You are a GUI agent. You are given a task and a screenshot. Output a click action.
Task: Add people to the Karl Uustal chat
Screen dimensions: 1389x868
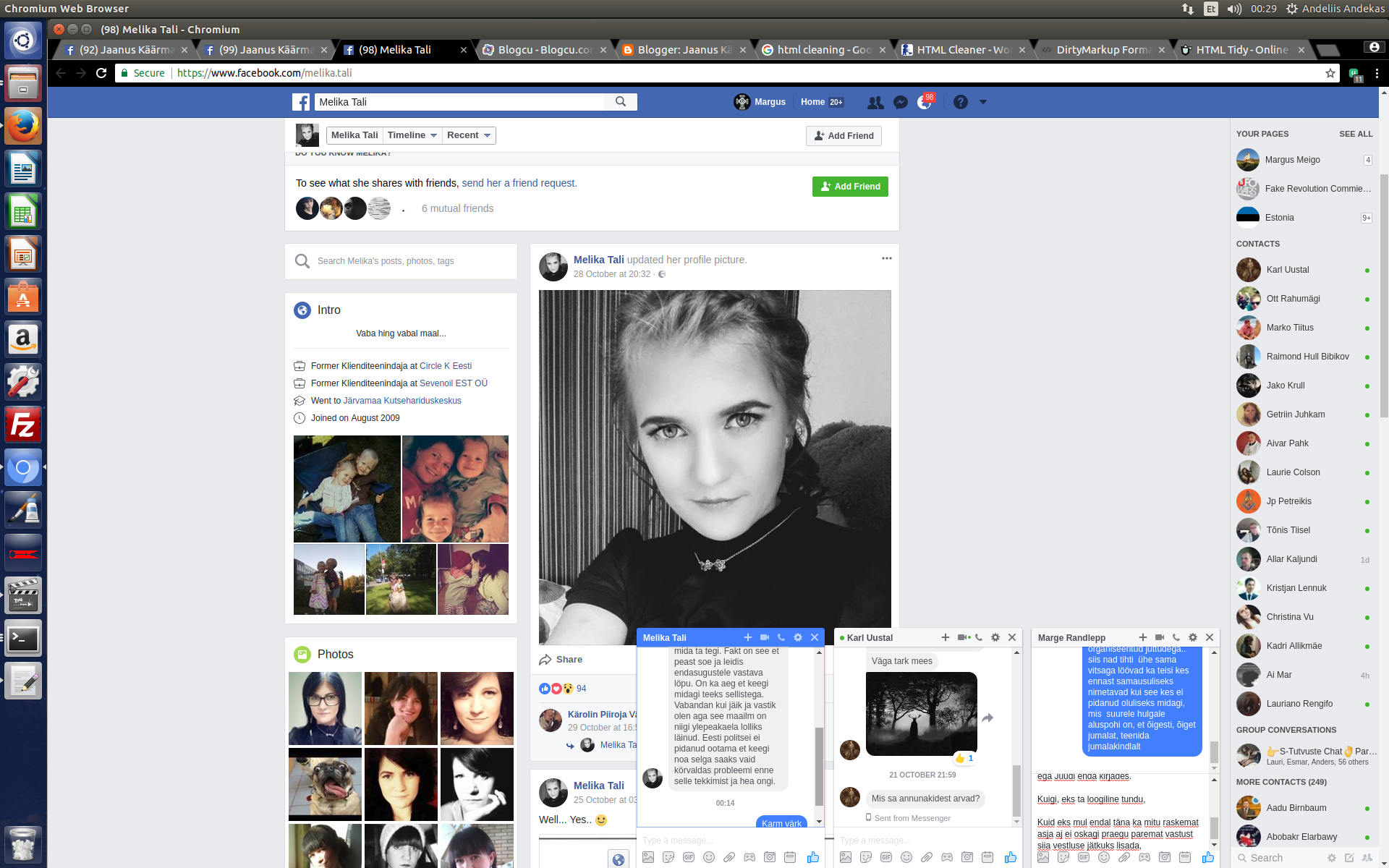pos(946,637)
